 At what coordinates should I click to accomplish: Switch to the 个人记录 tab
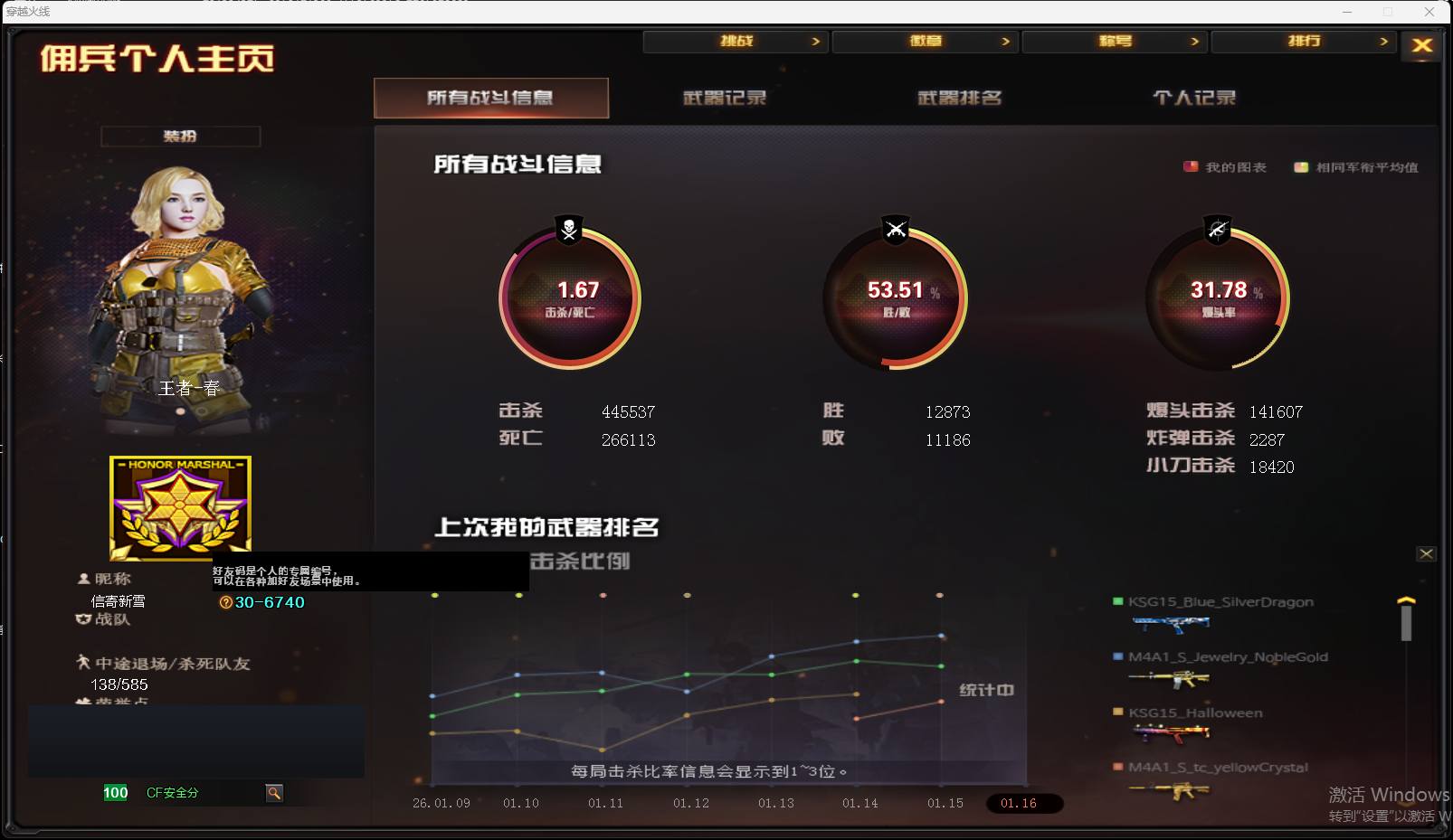pos(1192,98)
